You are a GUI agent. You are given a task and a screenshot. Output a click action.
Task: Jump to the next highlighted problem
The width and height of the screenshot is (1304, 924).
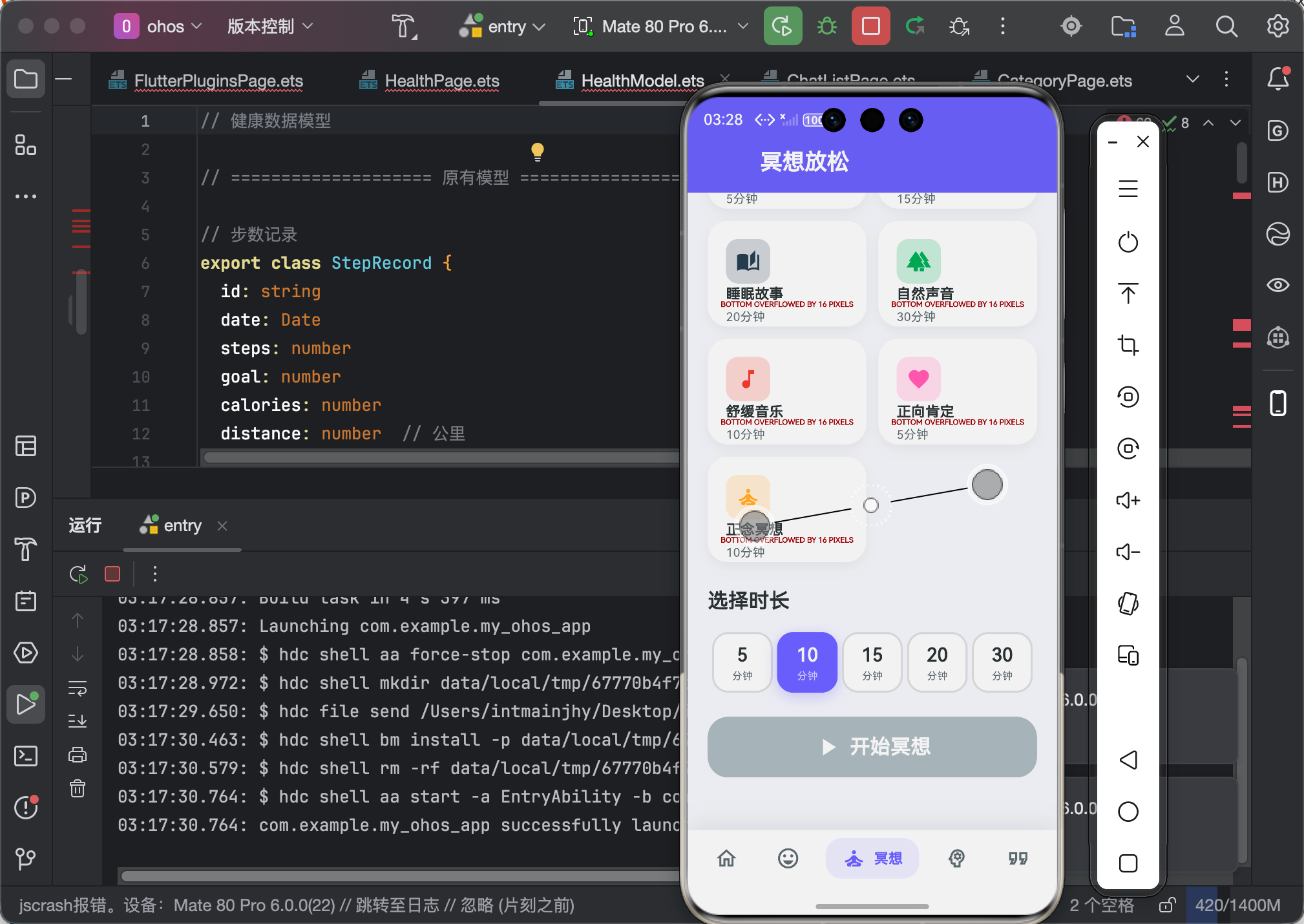point(1235,123)
